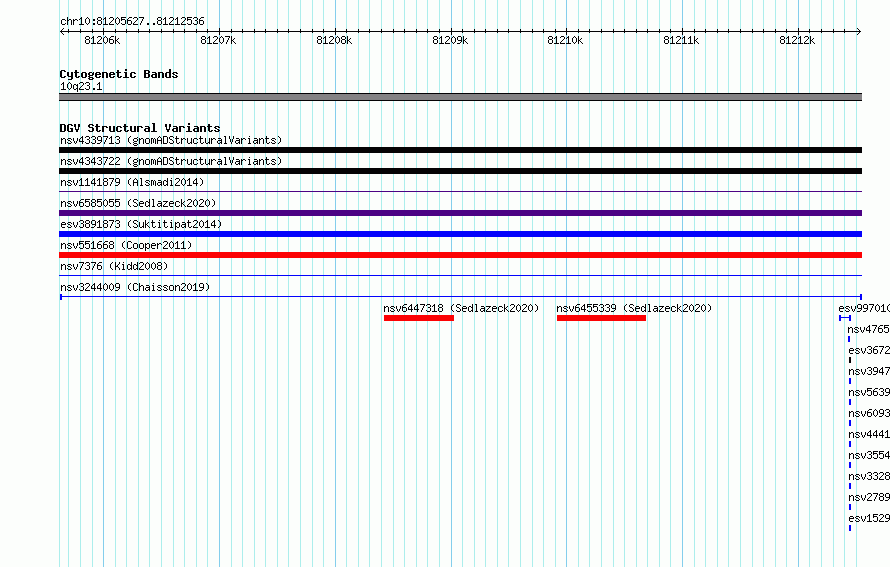The image size is (890, 567).
Task: Click the chr10:81205627..81212536 region label
Action: pos(132,21)
